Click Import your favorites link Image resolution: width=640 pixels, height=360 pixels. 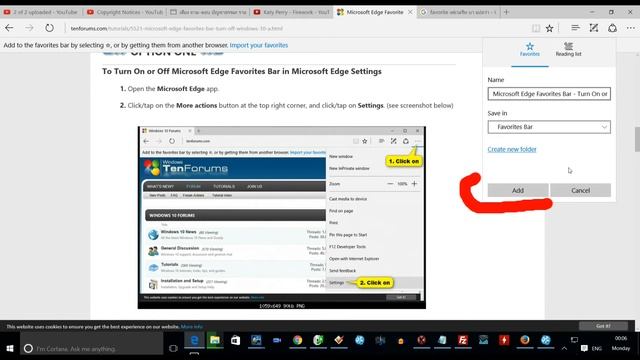pos(259,45)
